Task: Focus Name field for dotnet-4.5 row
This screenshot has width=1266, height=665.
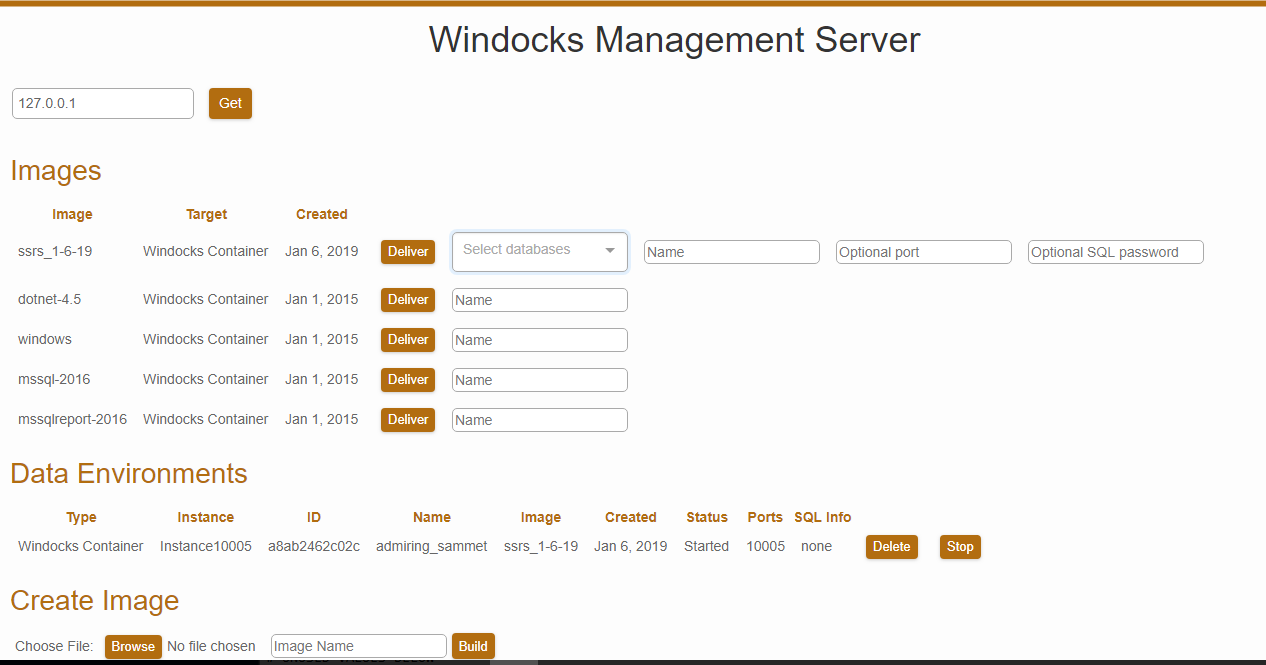Action: coord(540,300)
